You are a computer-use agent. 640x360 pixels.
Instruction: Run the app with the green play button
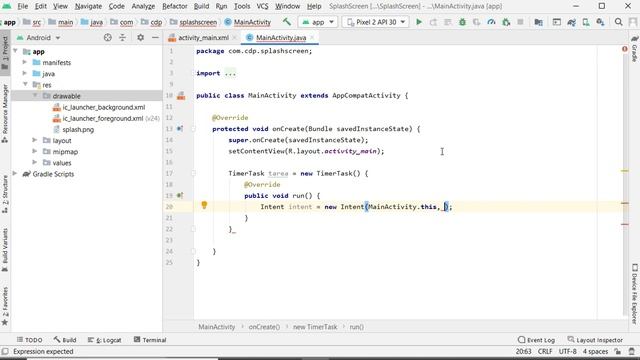[x=419, y=22]
